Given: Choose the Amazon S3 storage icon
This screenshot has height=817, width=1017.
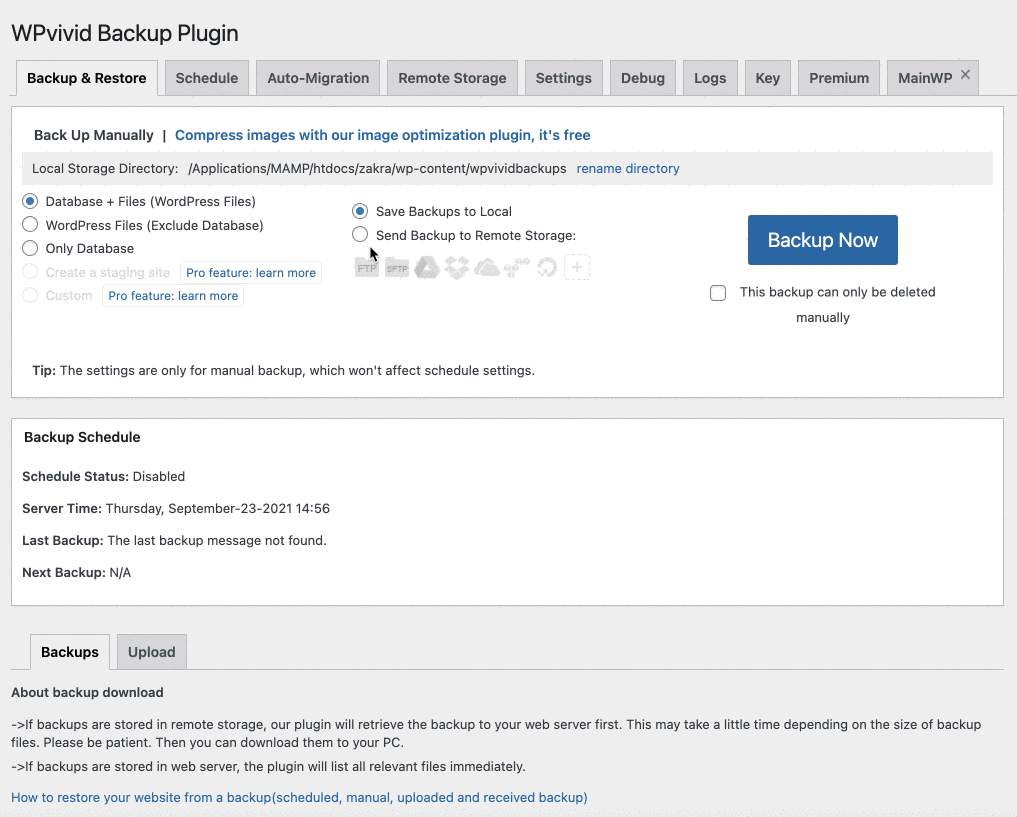Looking at the screenshot, I should point(517,267).
